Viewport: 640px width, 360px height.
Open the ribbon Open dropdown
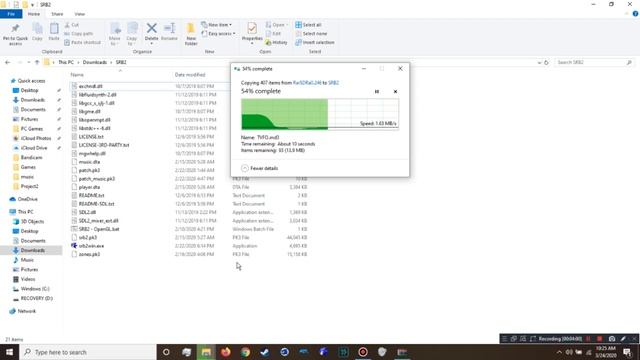[276, 25]
